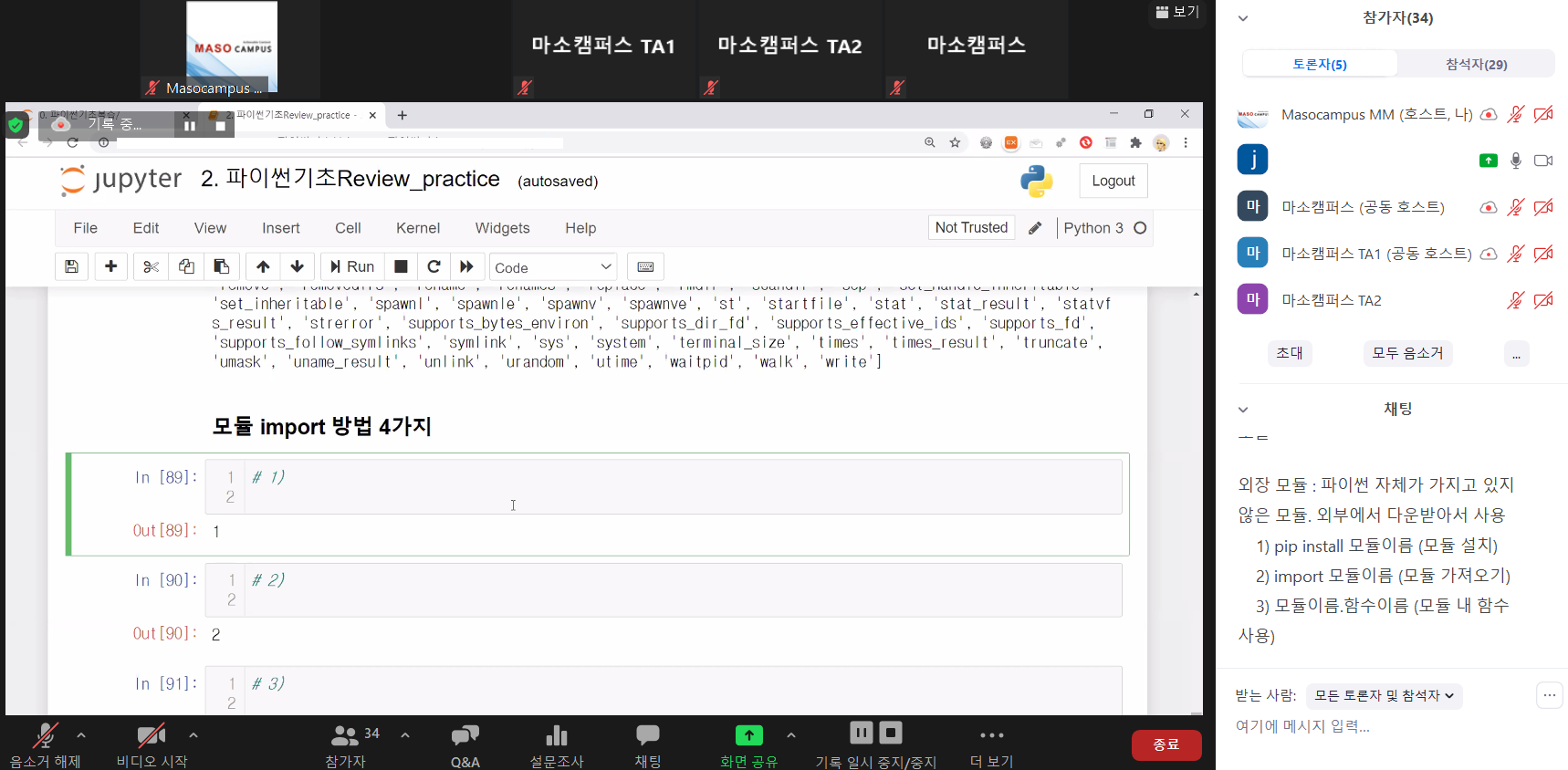Viewport: 1568px width, 770px height.
Task: Open the command palette keyboard icon
Action: (645, 266)
